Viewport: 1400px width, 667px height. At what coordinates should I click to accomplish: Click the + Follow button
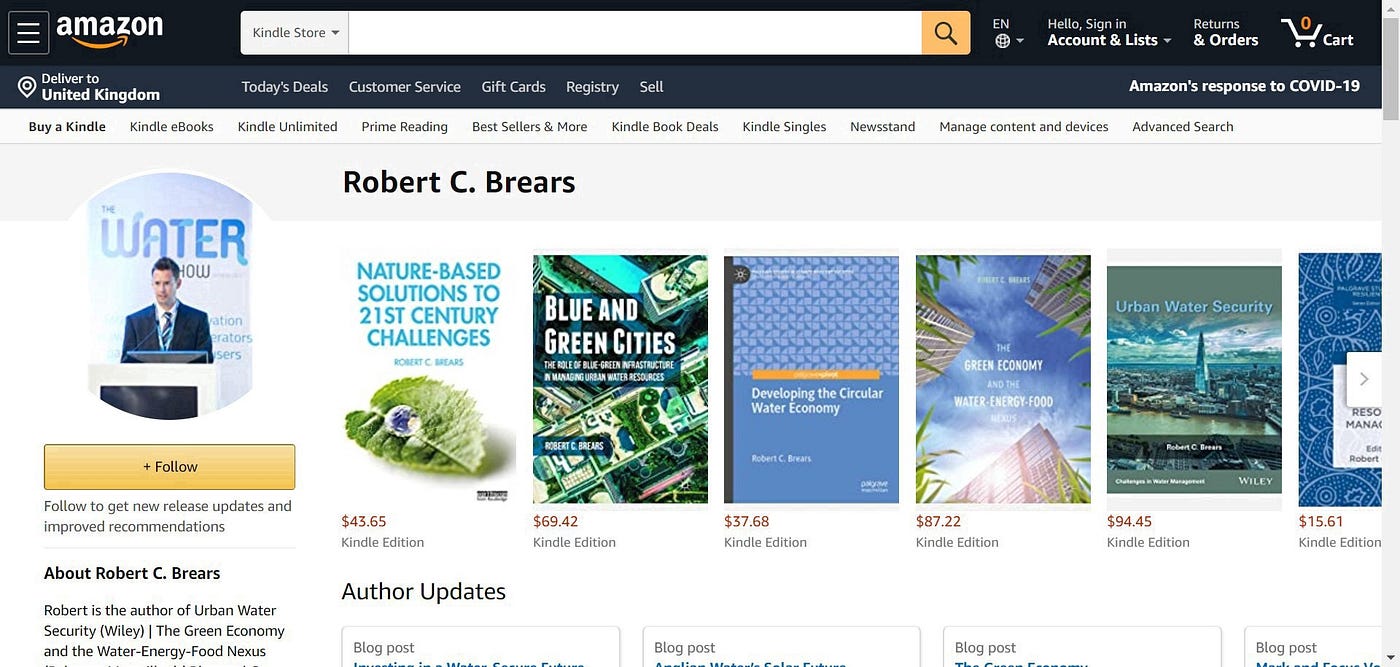(169, 467)
